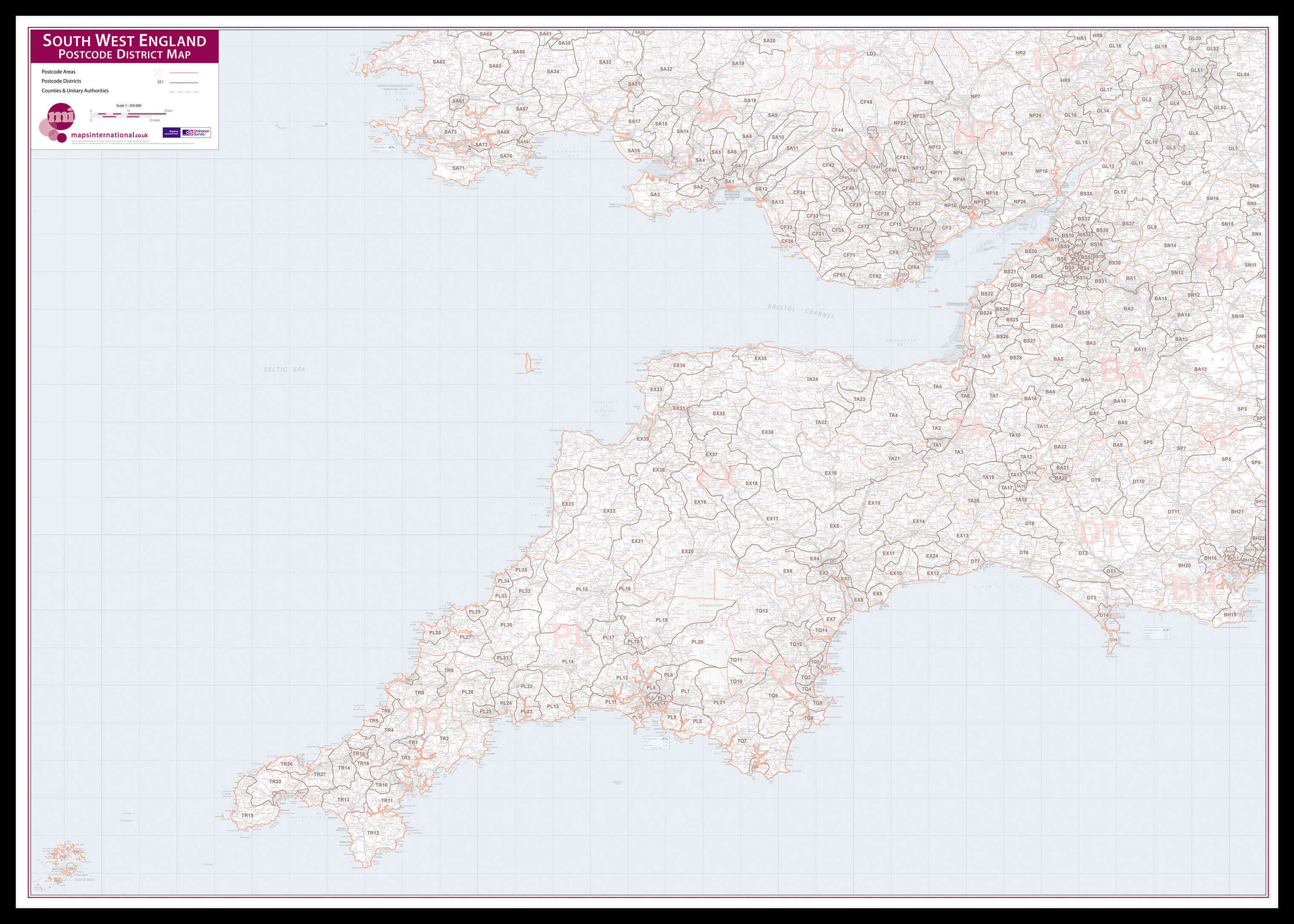Select the 'Postcode Districts' legend entry

(x=61, y=81)
